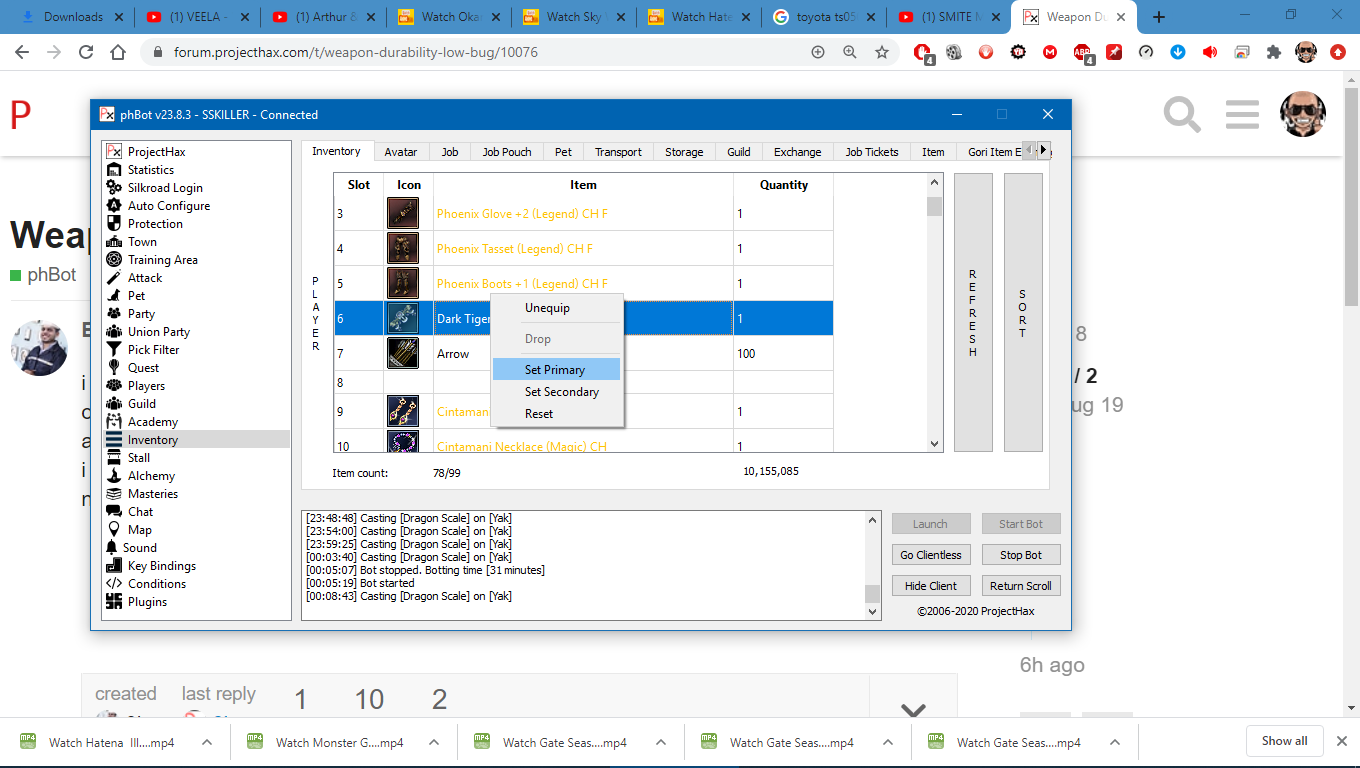Click the Phoenix Glove item icon
This screenshot has width=1360, height=768.
coord(403,214)
